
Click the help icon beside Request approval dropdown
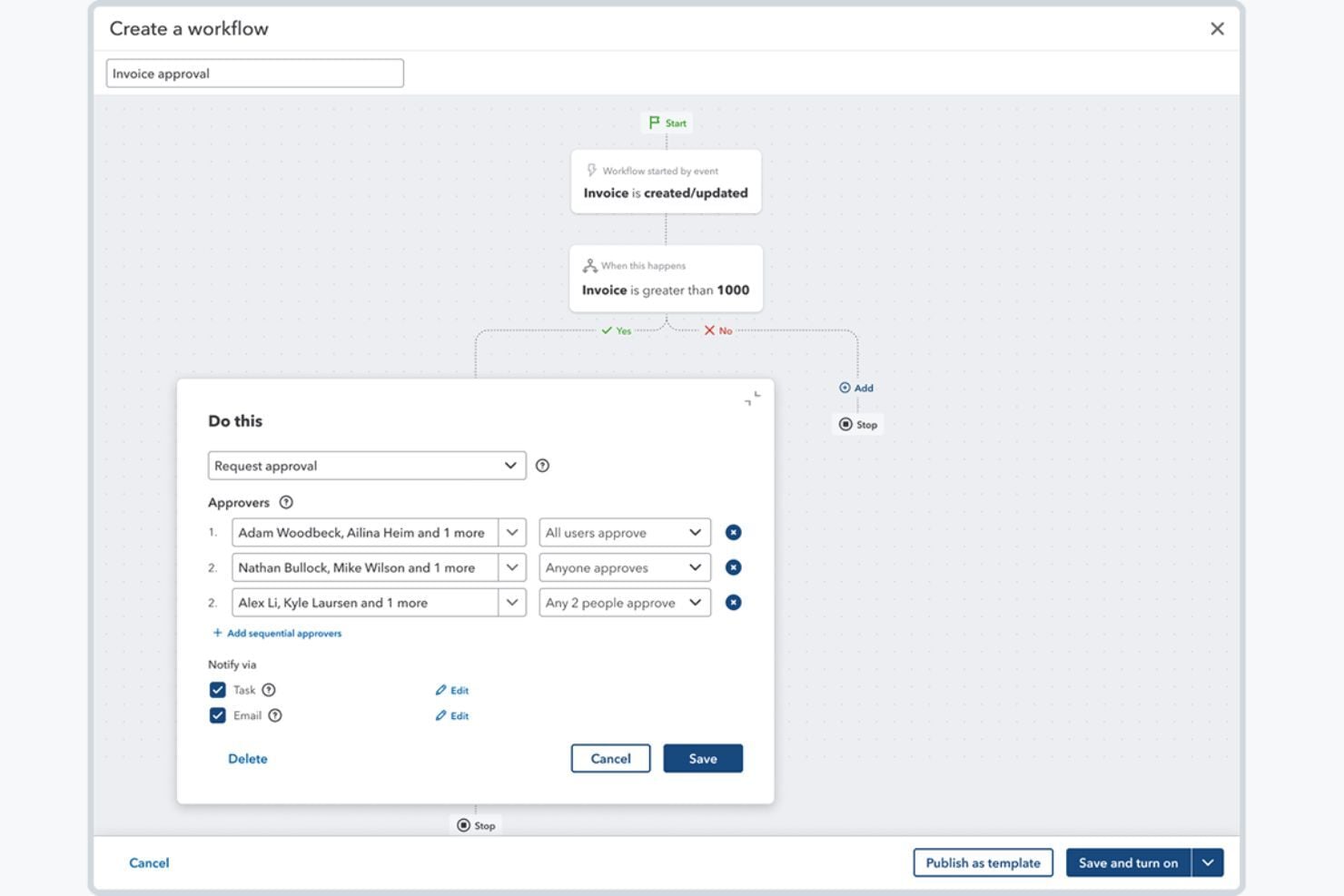[x=542, y=465]
